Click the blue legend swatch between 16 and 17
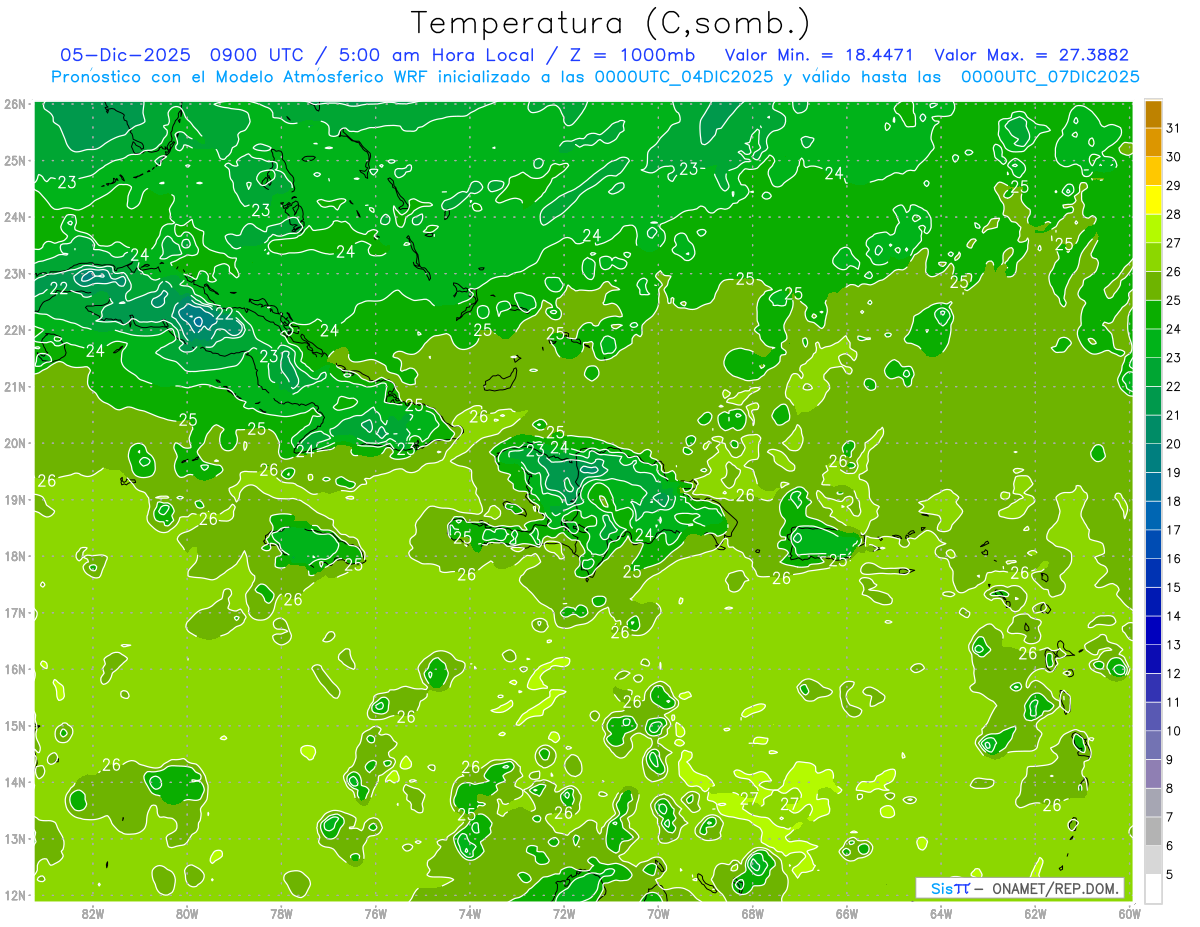The height and width of the screenshot is (927, 1200). pyautogui.click(x=1153, y=545)
